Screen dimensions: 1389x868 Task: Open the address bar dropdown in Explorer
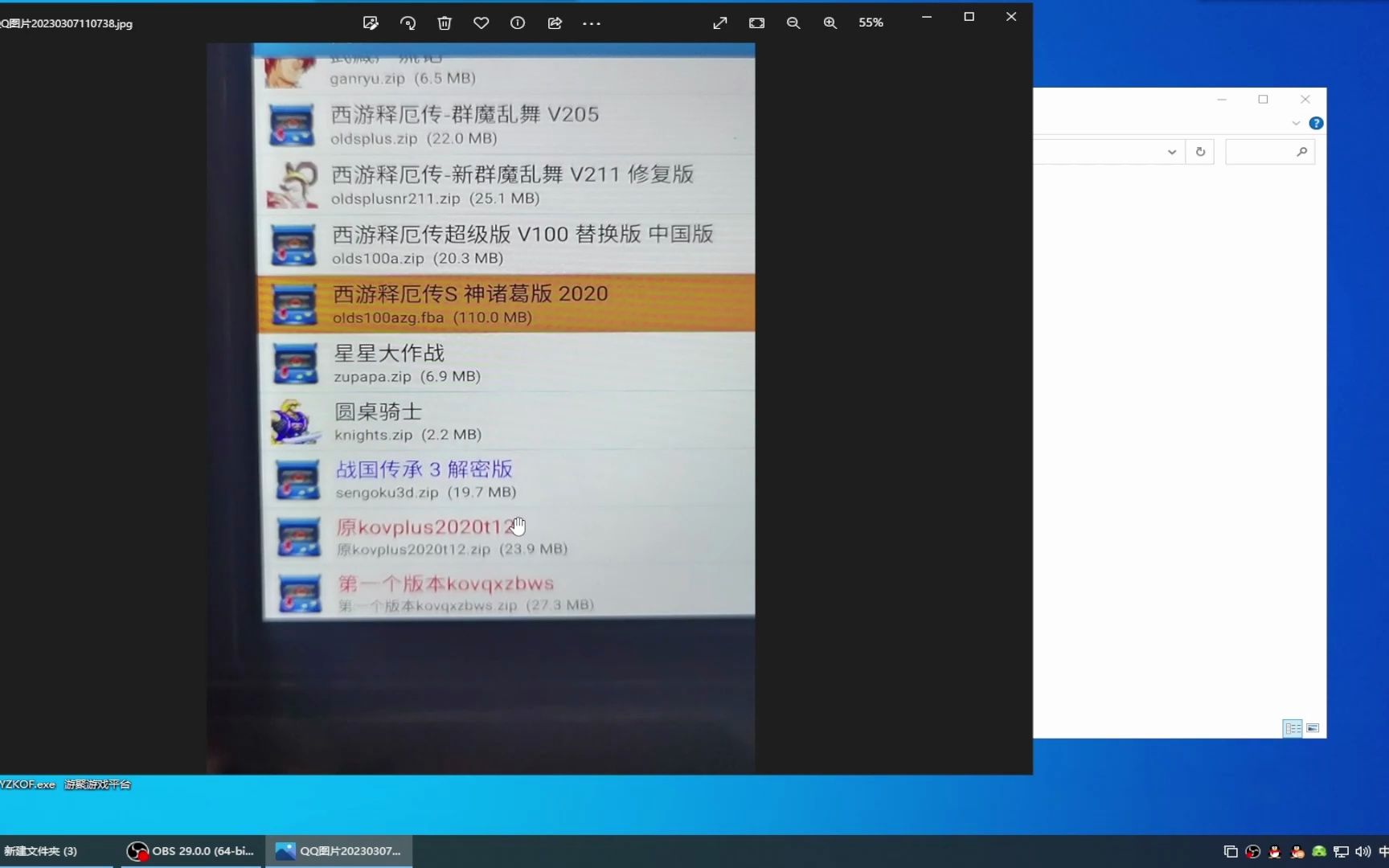pos(1172,152)
